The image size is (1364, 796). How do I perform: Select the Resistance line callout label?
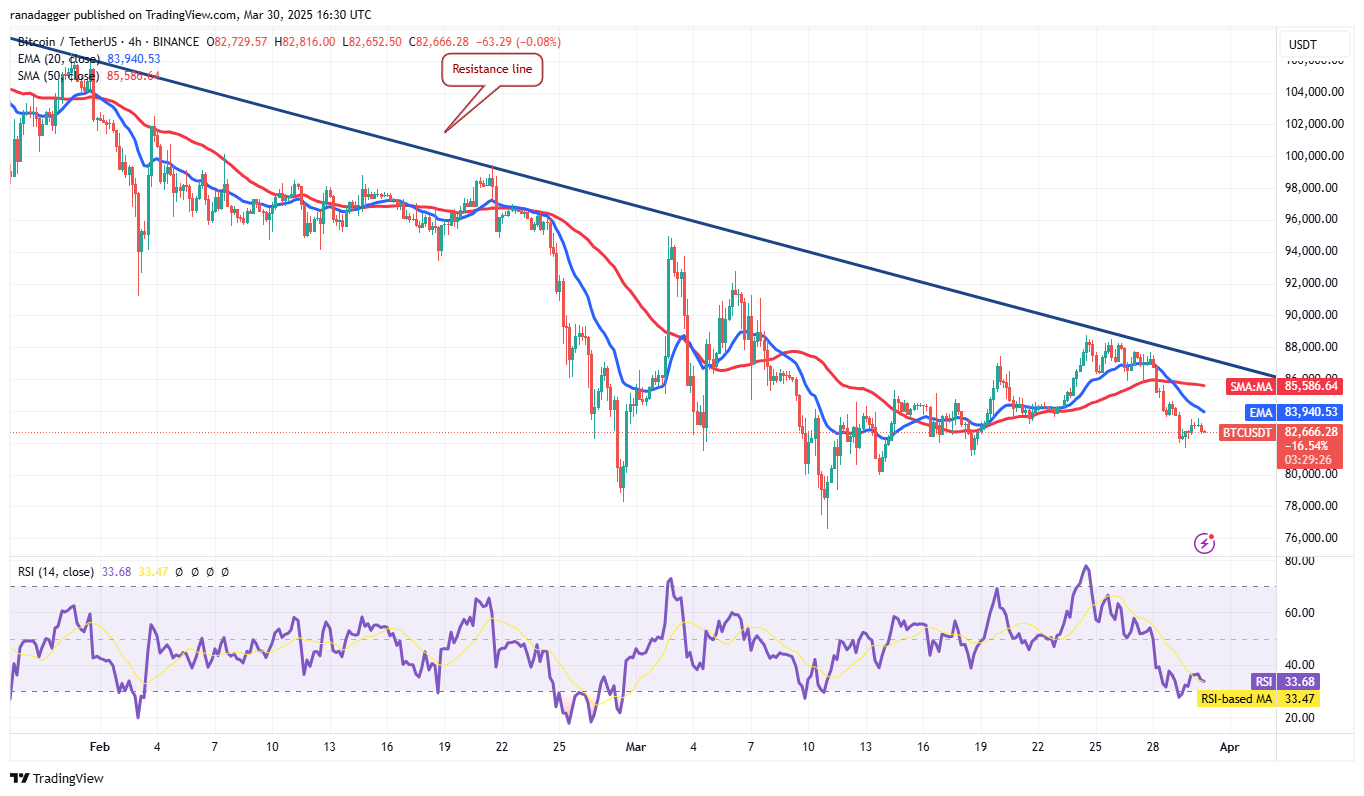point(492,70)
